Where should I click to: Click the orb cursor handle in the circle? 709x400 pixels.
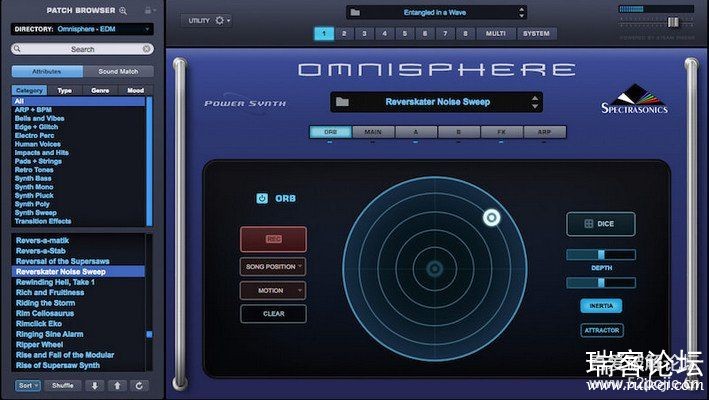492,218
